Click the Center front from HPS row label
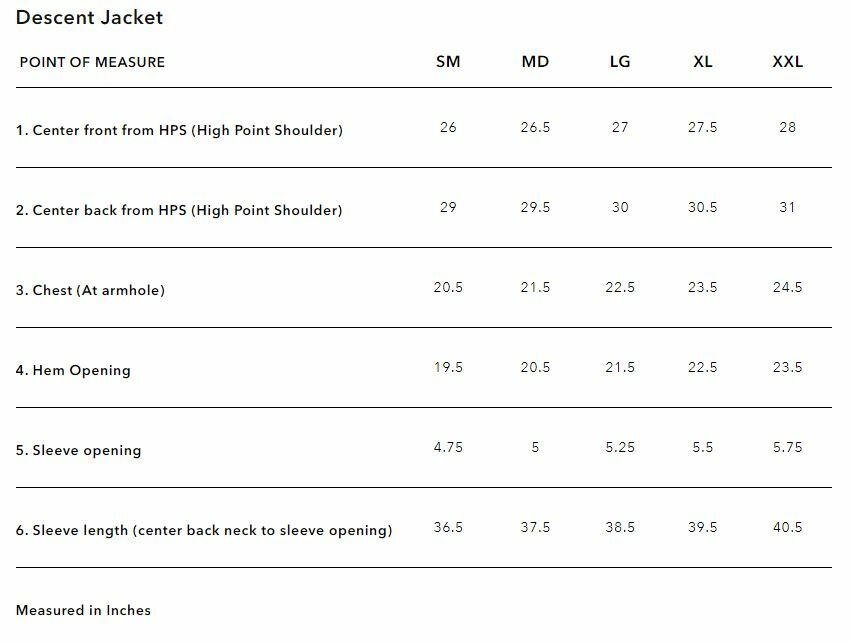The height and width of the screenshot is (642, 851). coord(179,130)
